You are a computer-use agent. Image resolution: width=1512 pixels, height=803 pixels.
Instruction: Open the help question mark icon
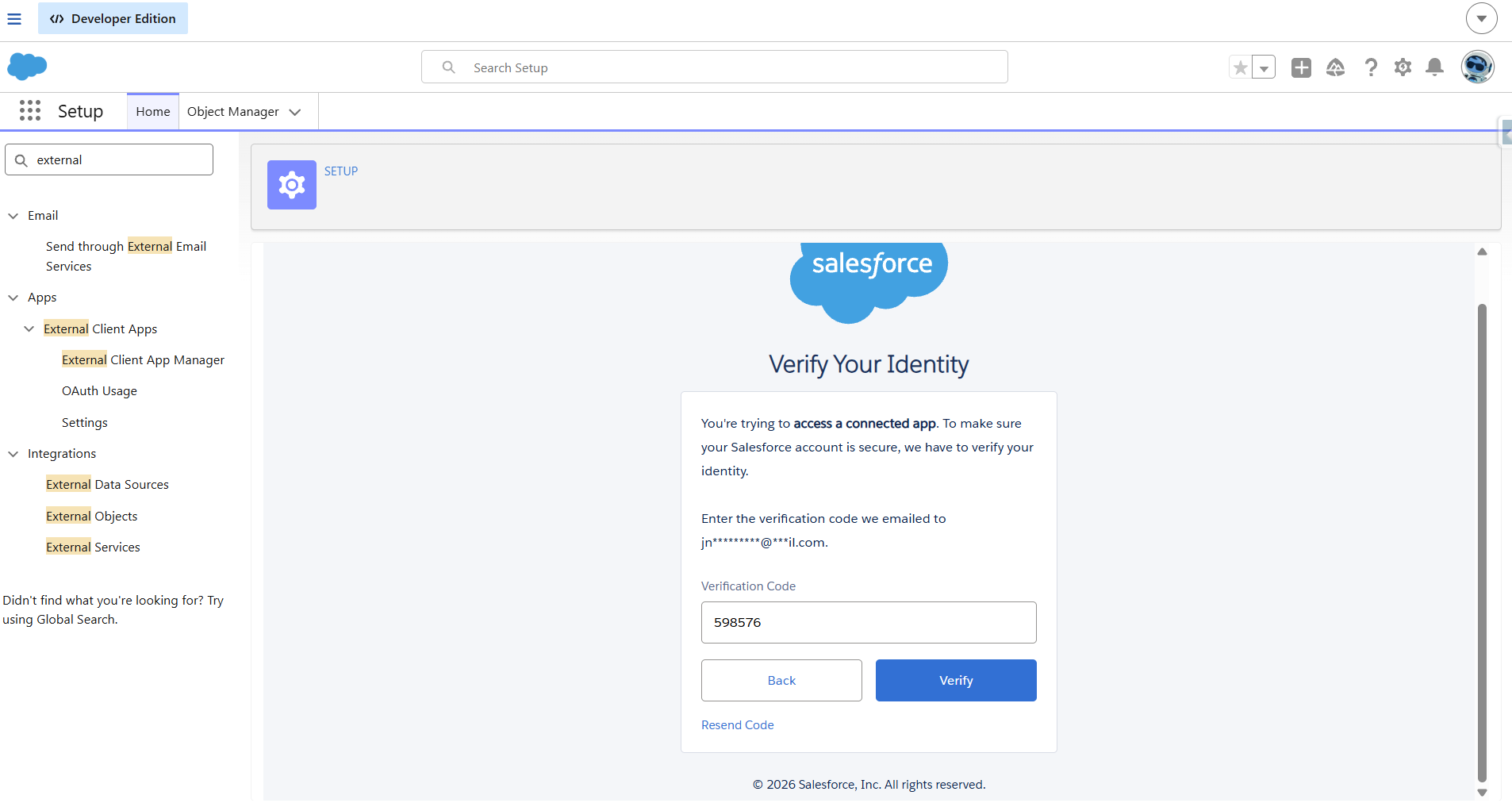[x=1370, y=67]
